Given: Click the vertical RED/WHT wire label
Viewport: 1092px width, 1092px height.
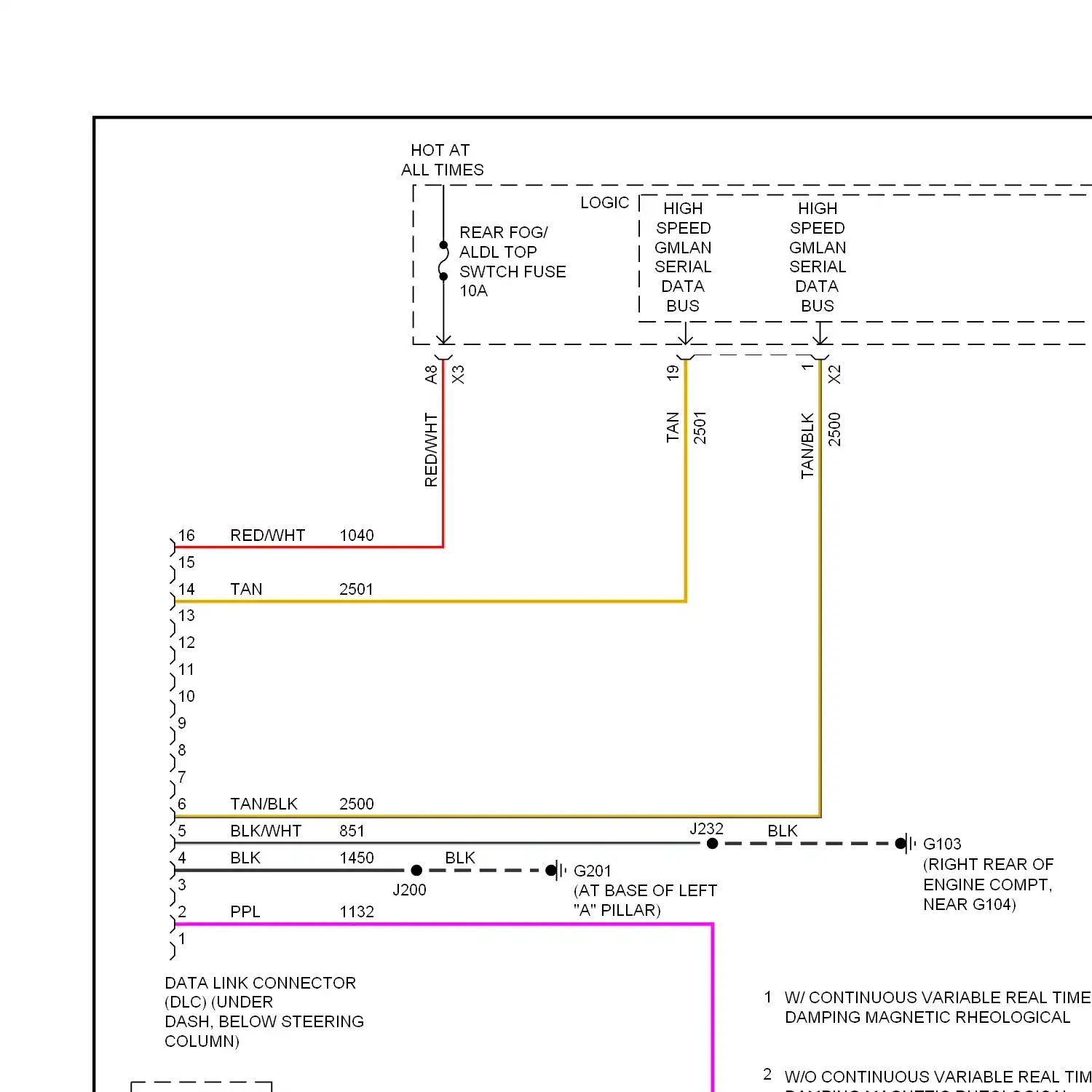Looking at the screenshot, I should click(x=431, y=450).
